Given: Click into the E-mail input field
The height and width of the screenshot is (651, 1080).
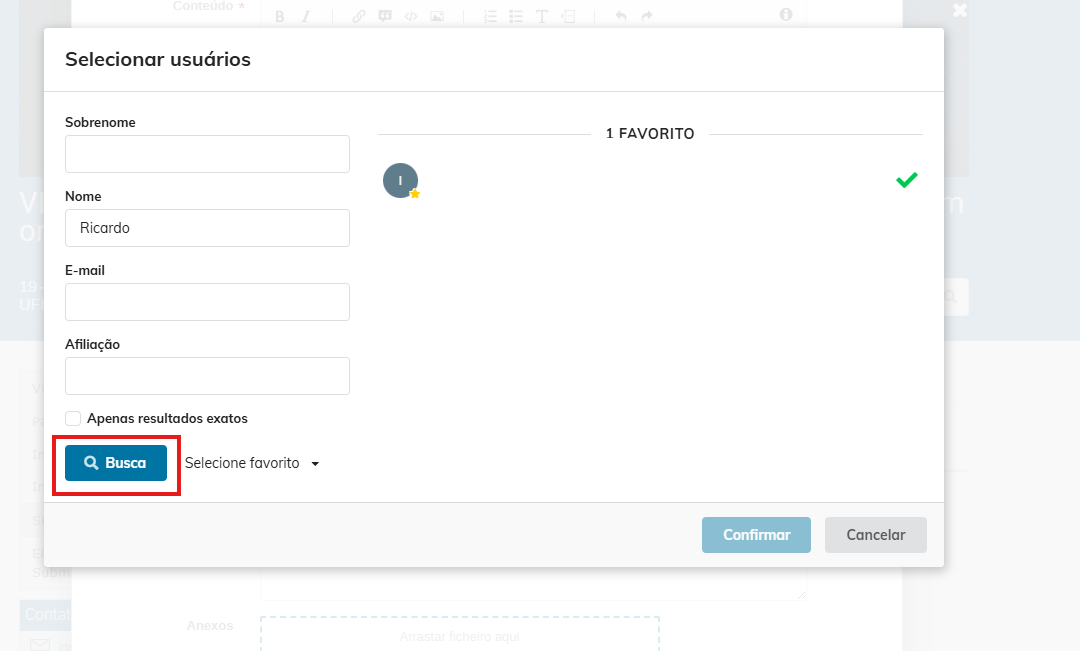Looking at the screenshot, I should [207, 302].
